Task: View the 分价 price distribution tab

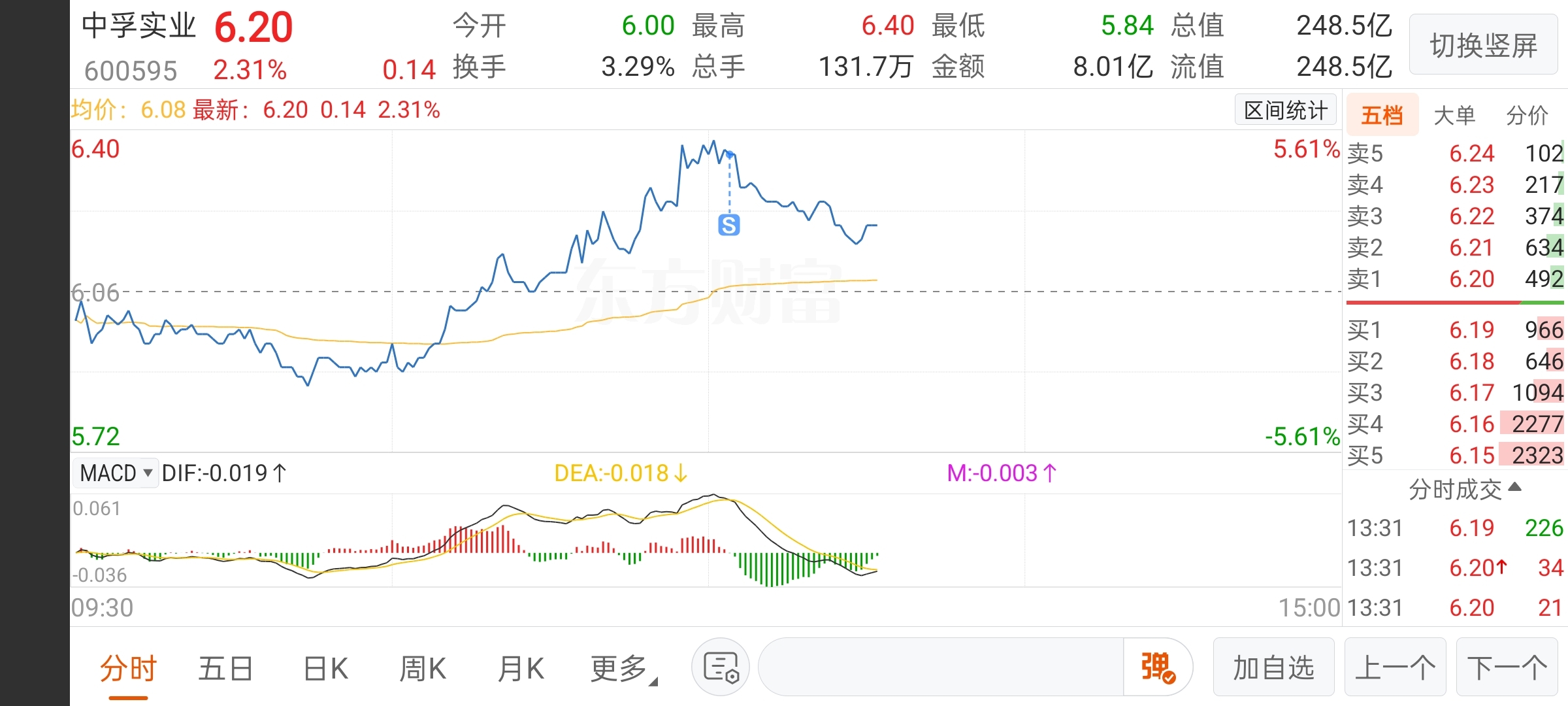Action: click(1527, 116)
